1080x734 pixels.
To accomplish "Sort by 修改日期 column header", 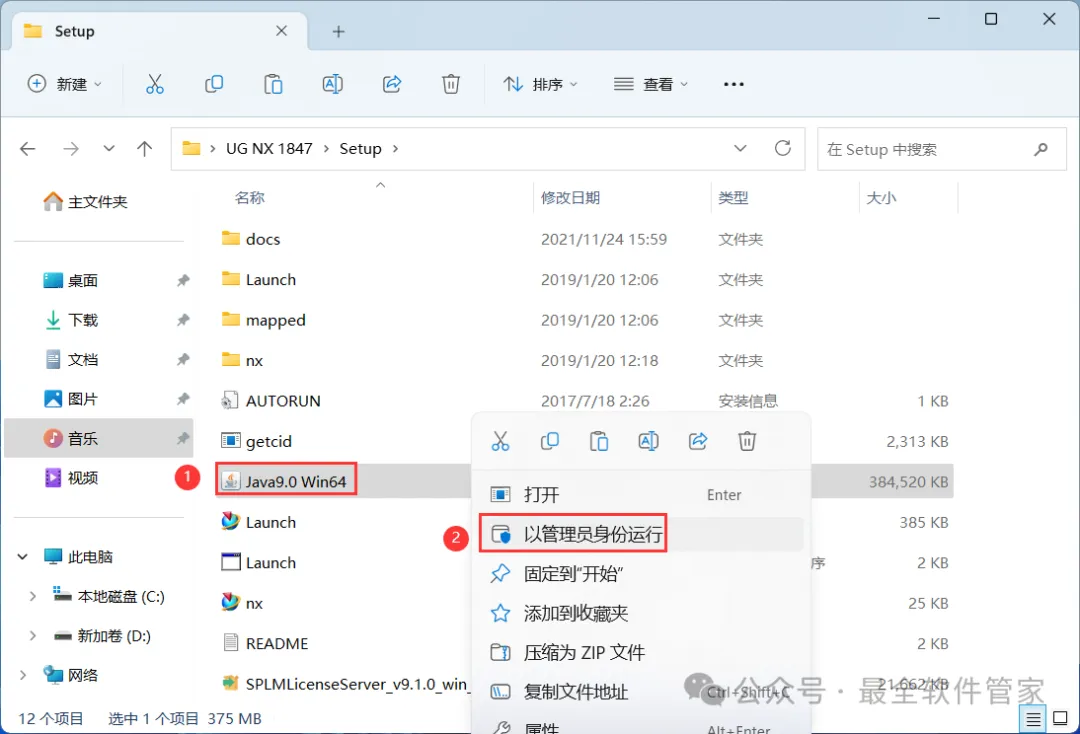I will pyautogui.click(x=570, y=198).
